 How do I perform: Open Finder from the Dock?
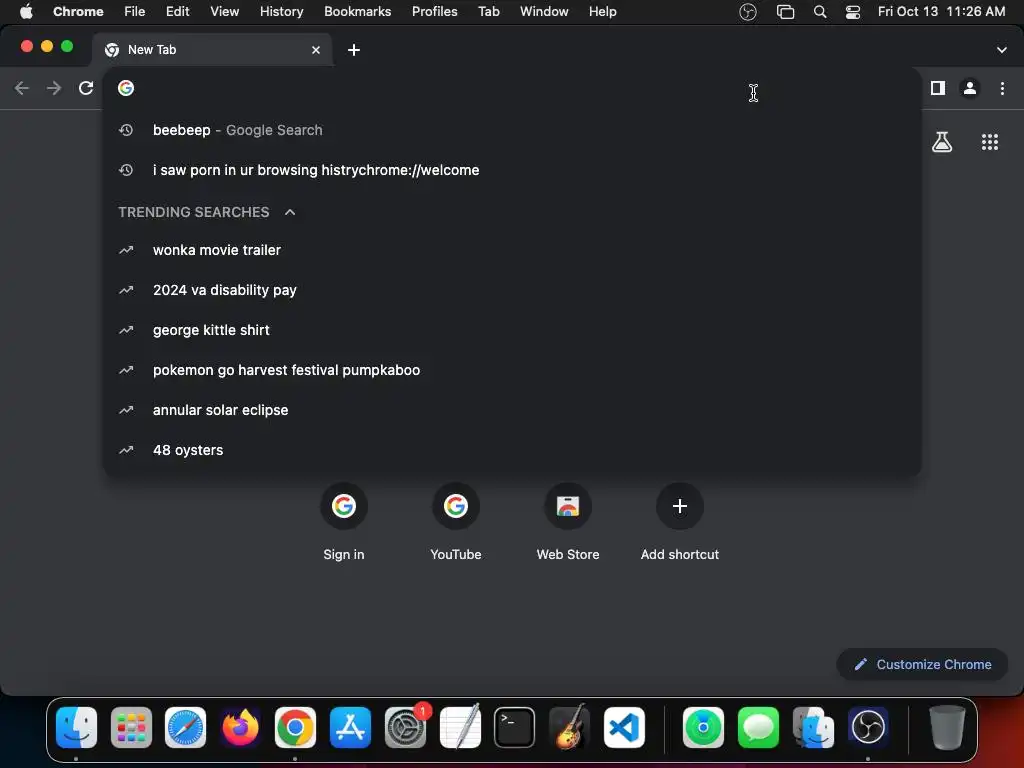tap(76, 727)
